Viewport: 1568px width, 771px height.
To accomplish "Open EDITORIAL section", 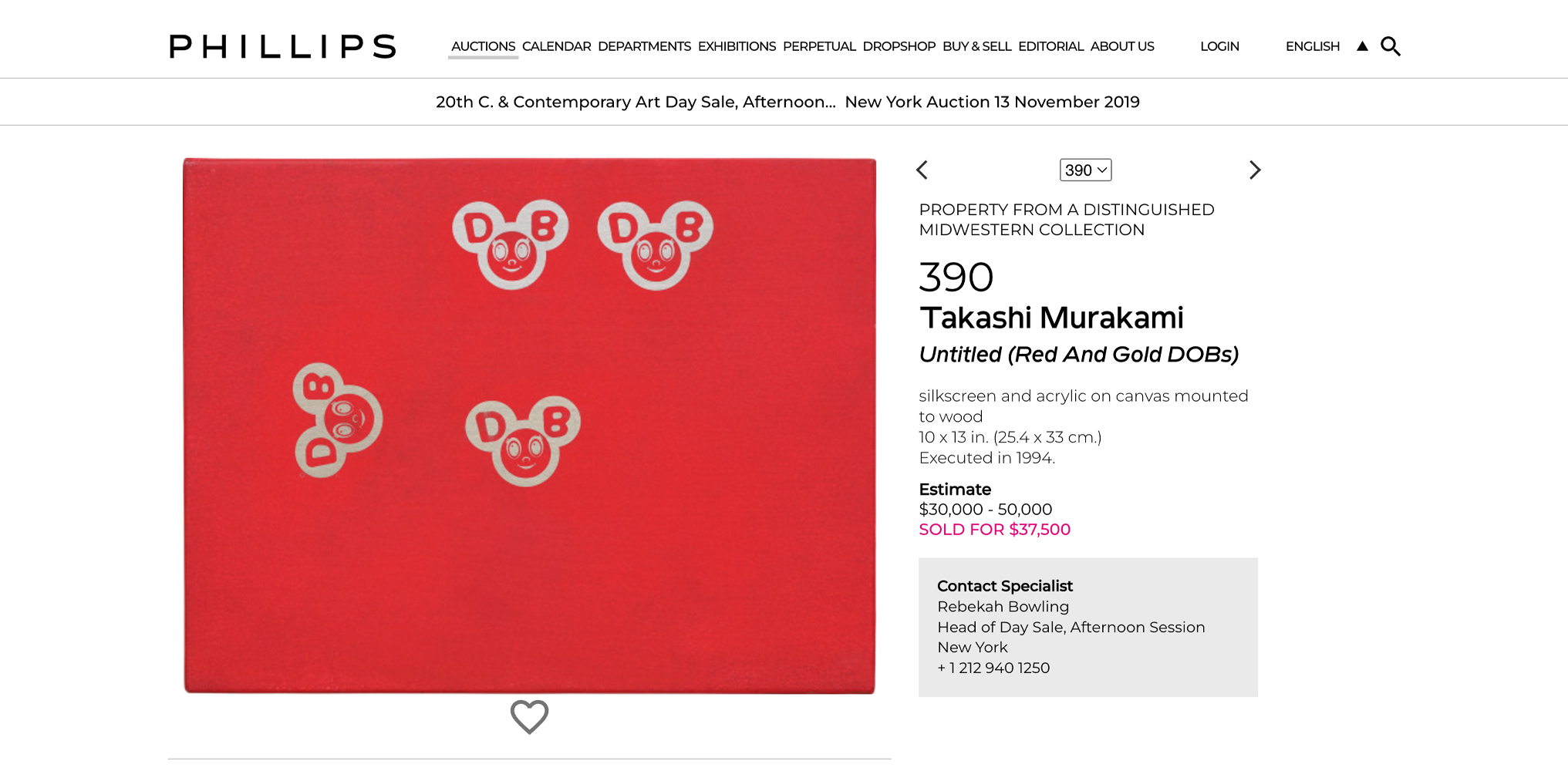I will pyautogui.click(x=1050, y=46).
